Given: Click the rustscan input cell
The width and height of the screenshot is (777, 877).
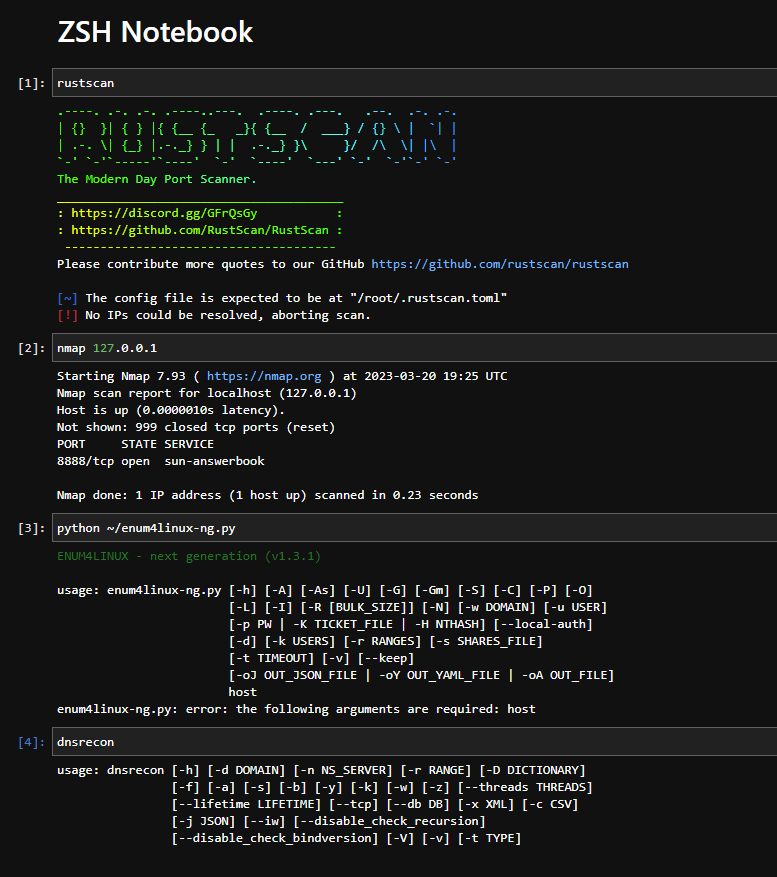Looking at the screenshot, I should tap(415, 83).
